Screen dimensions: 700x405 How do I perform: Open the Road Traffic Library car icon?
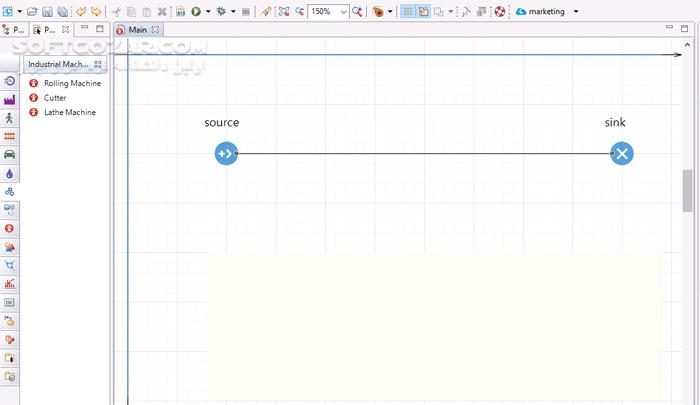point(9,154)
